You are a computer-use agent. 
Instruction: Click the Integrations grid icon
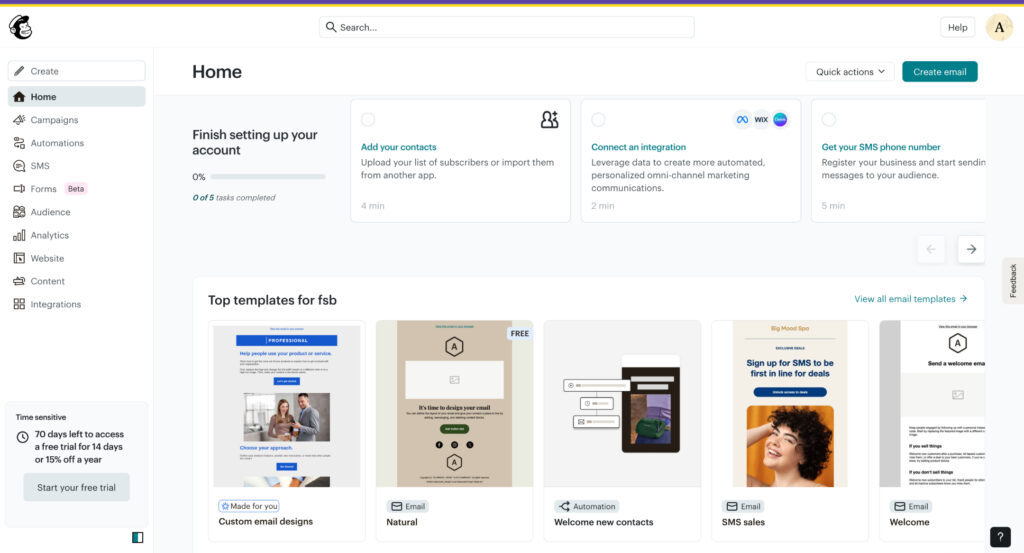tap(19, 304)
